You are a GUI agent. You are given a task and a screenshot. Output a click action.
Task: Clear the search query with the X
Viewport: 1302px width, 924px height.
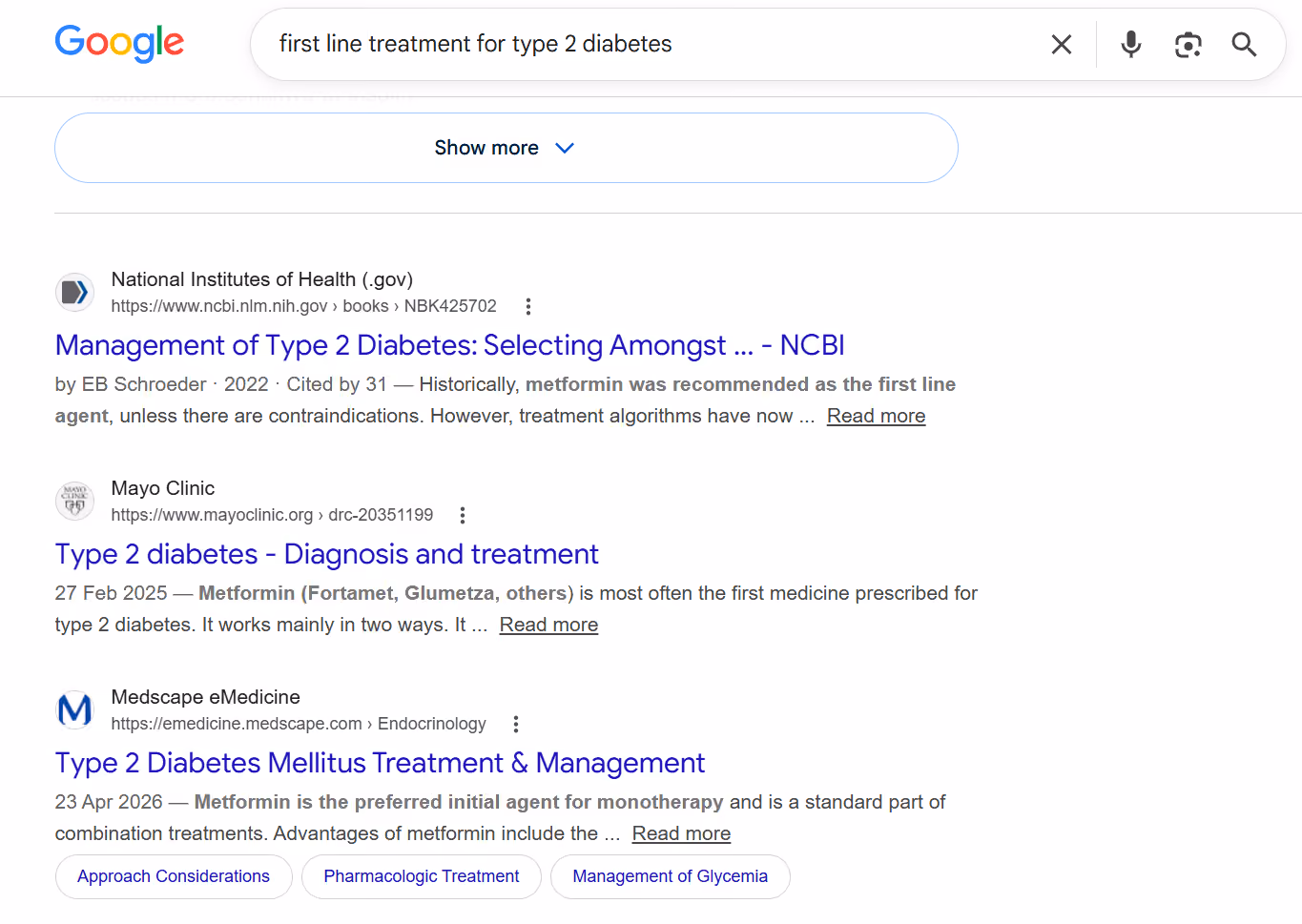click(1062, 44)
